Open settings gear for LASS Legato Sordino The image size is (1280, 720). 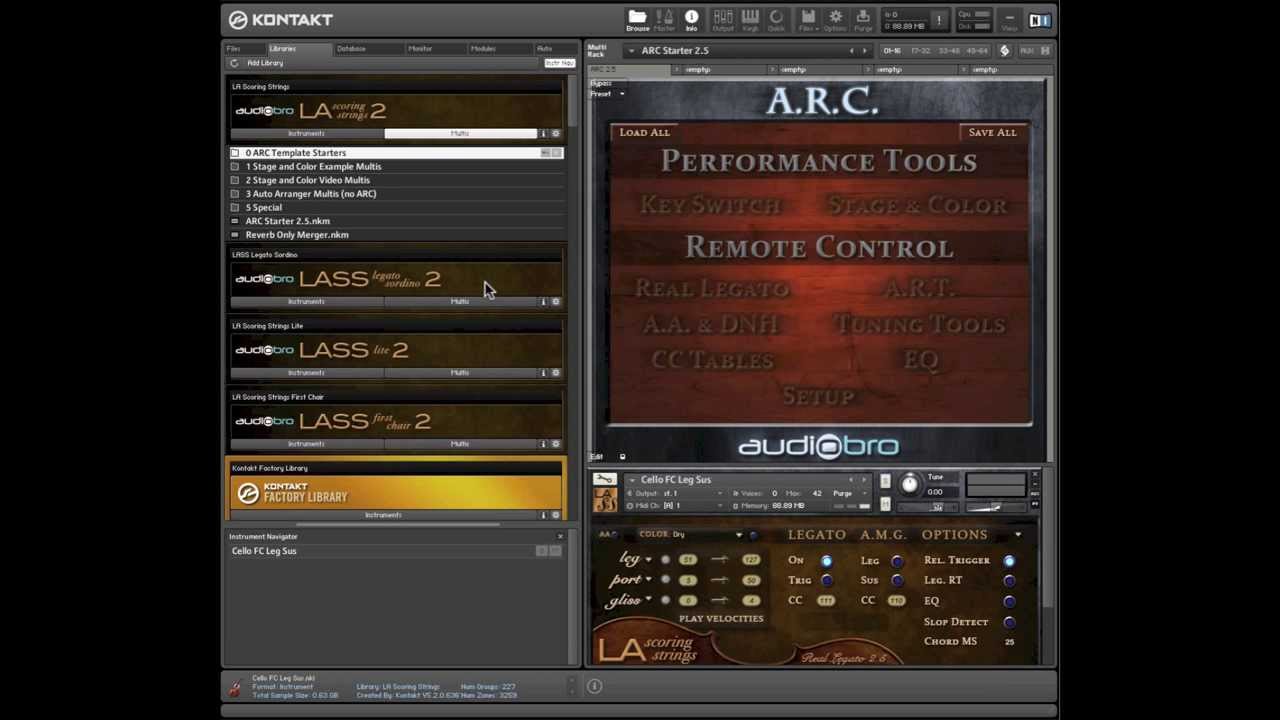[x=556, y=301]
